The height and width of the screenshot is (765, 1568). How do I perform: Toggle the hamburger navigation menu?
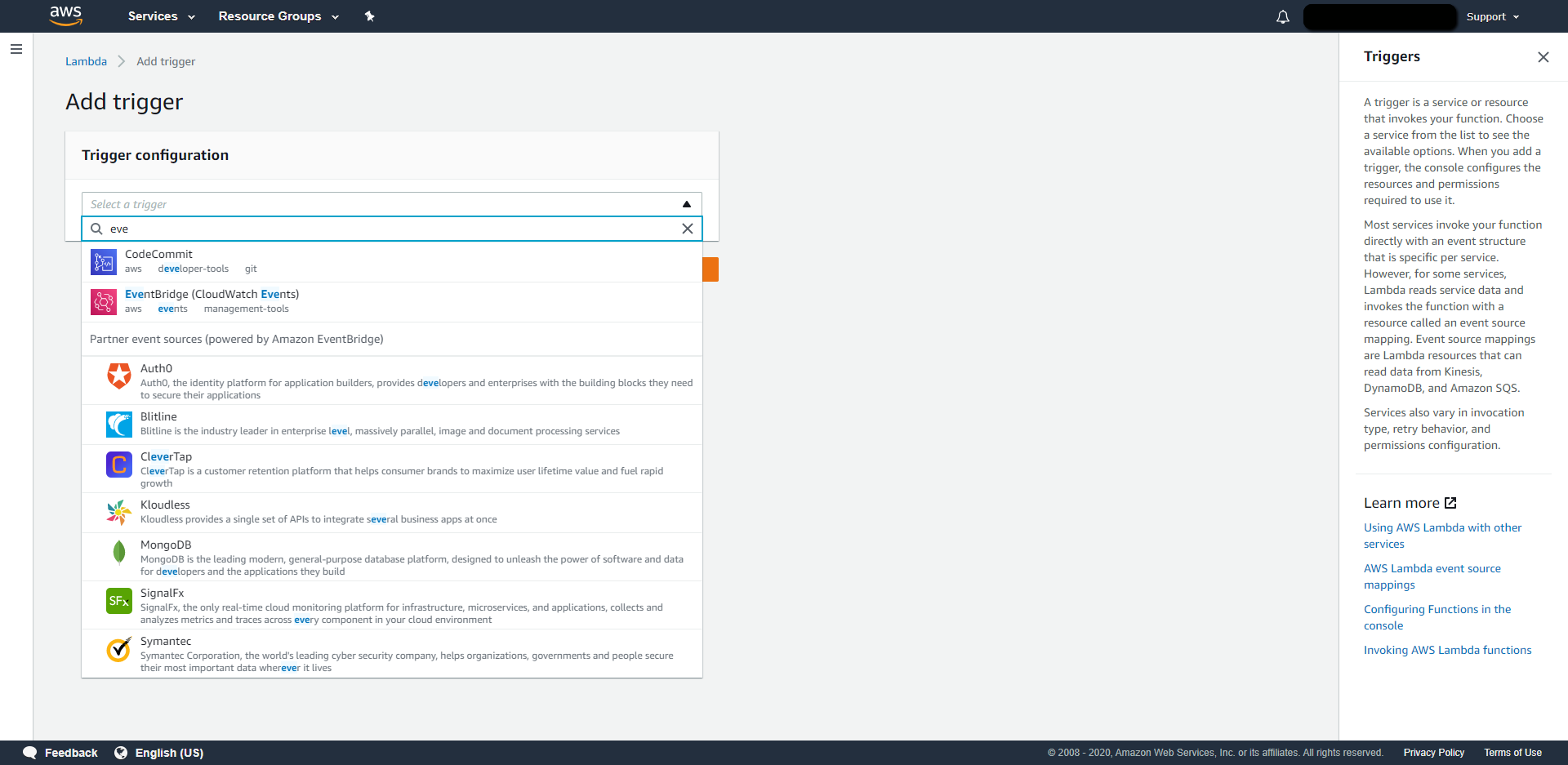point(16,49)
